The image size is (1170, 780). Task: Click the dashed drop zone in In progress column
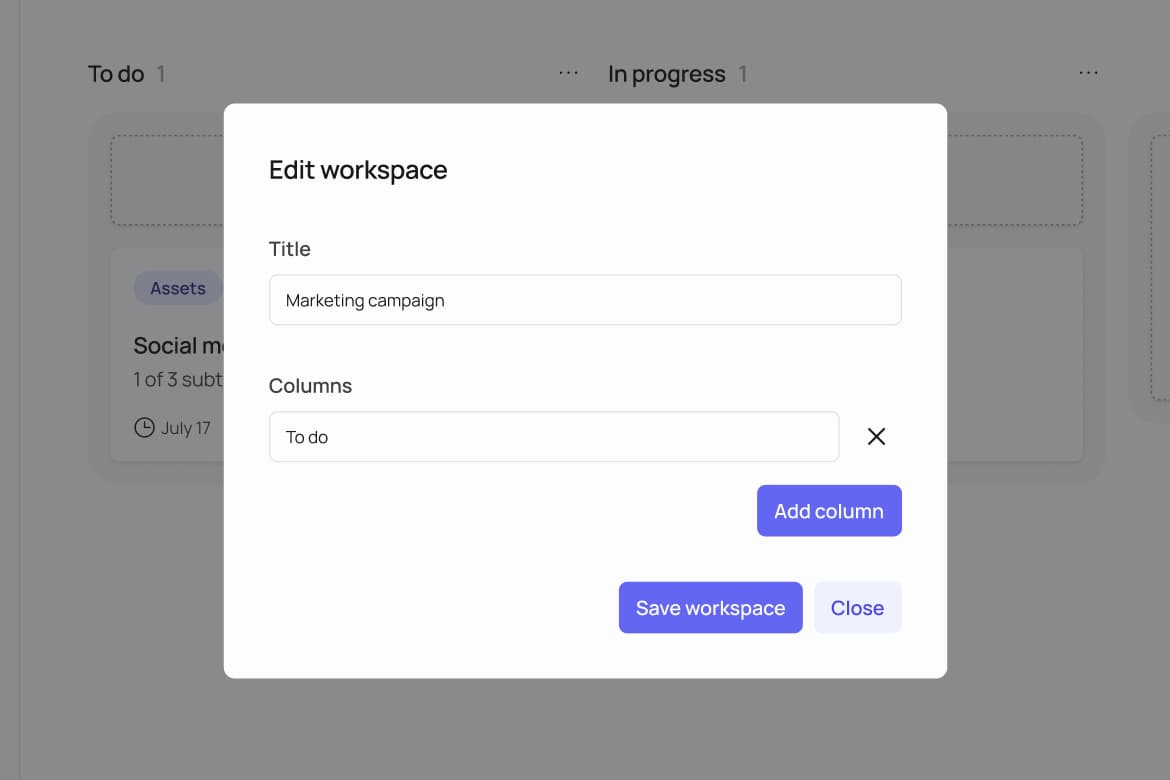pyautogui.click(x=1014, y=180)
